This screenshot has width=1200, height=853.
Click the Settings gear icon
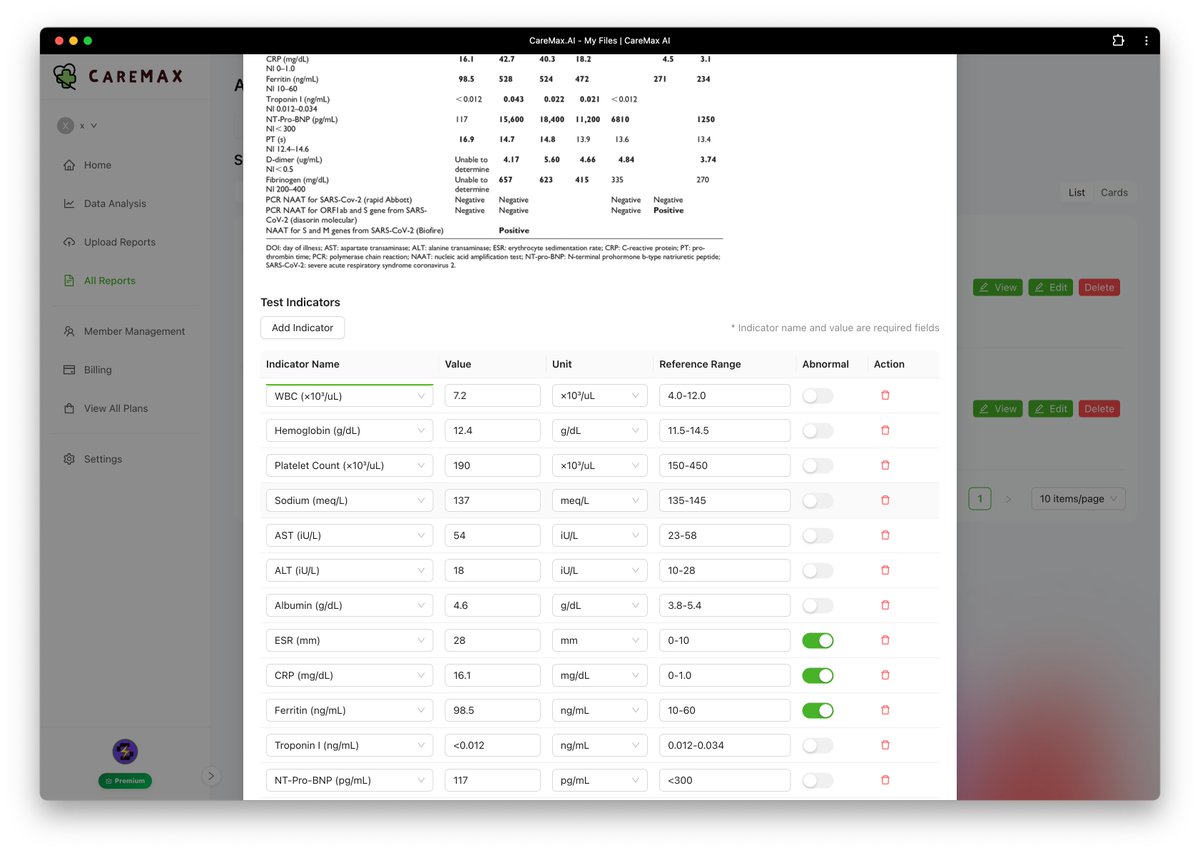click(x=69, y=459)
